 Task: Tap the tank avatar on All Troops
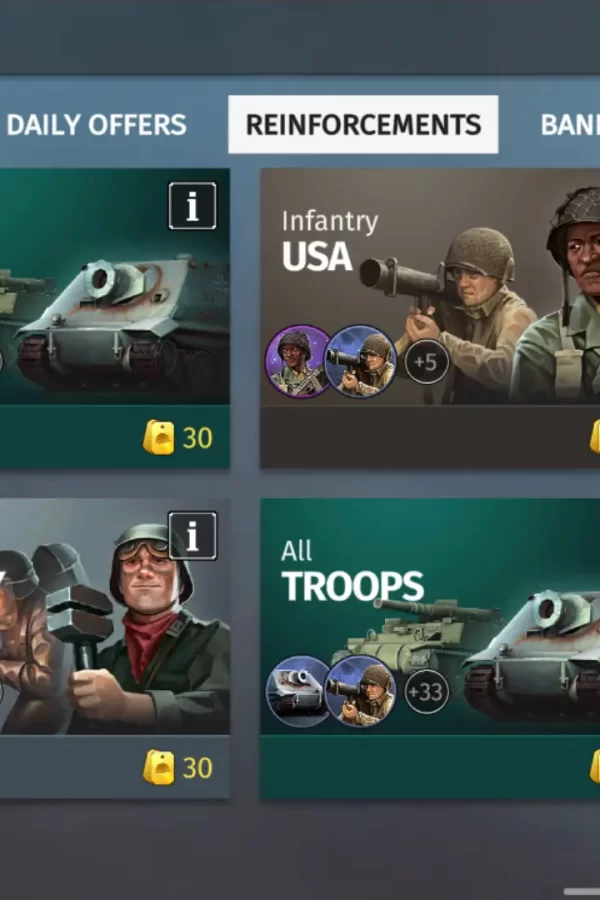(x=298, y=691)
